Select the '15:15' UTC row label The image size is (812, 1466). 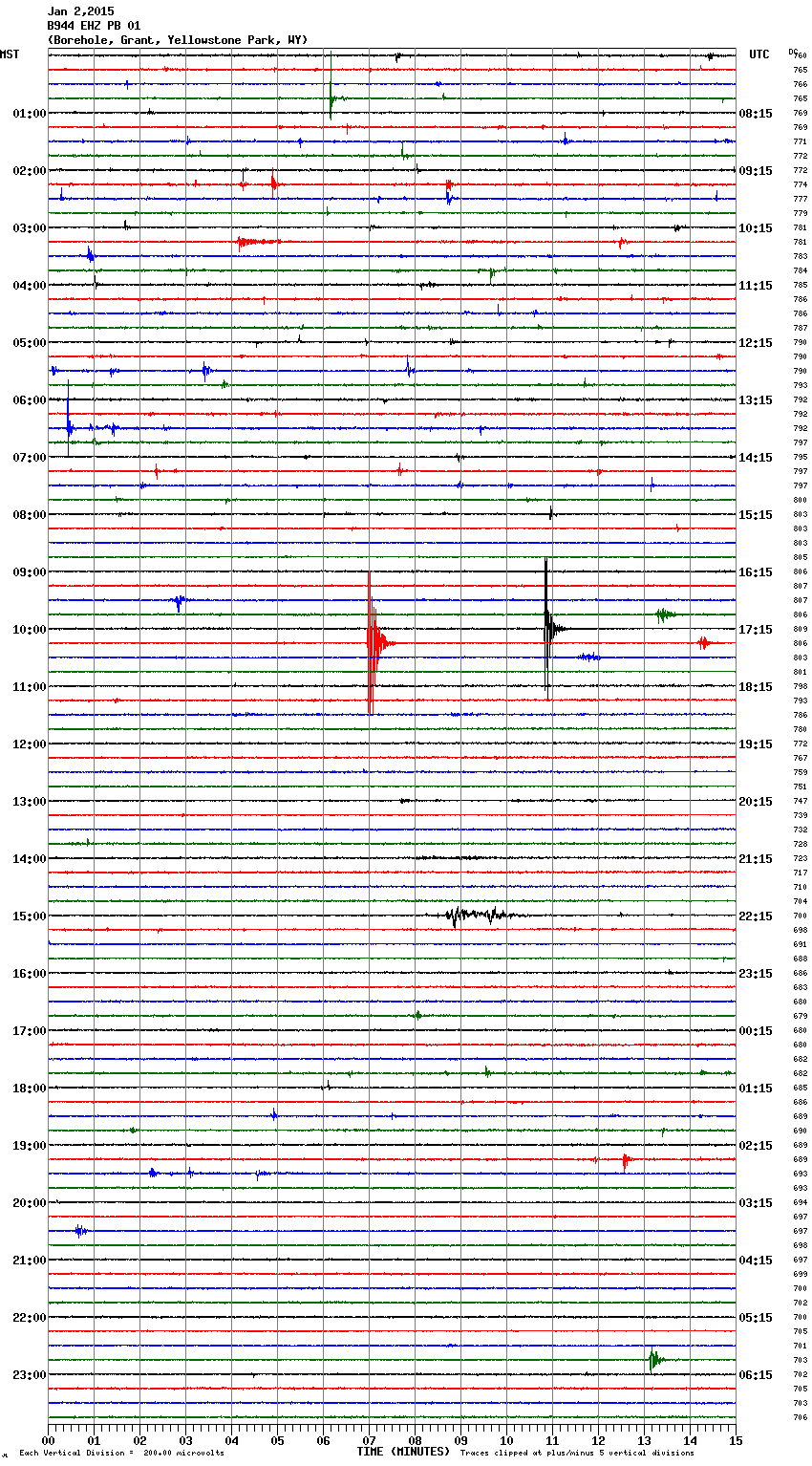click(x=756, y=515)
